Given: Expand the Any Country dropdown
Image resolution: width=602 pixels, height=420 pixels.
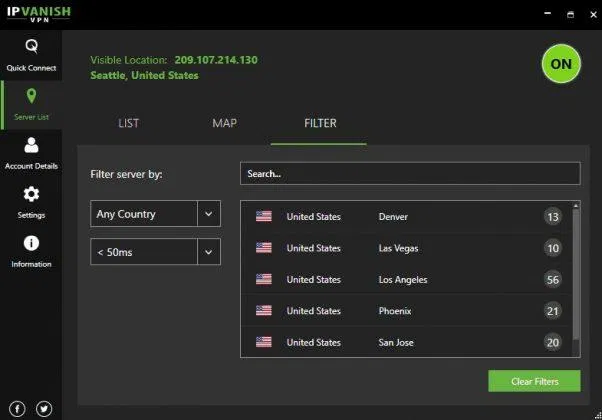Looking at the screenshot, I should pyautogui.click(x=209, y=213).
